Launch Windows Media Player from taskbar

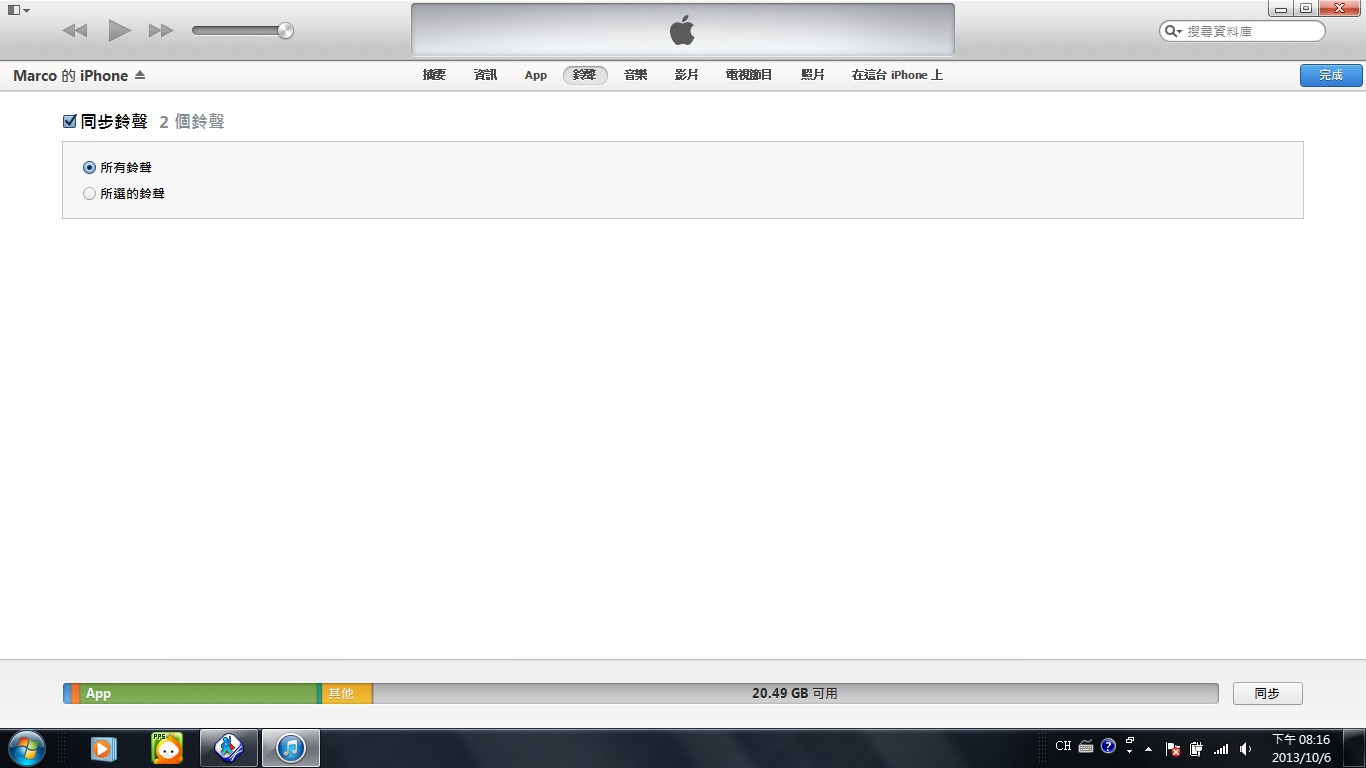(104, 748)
